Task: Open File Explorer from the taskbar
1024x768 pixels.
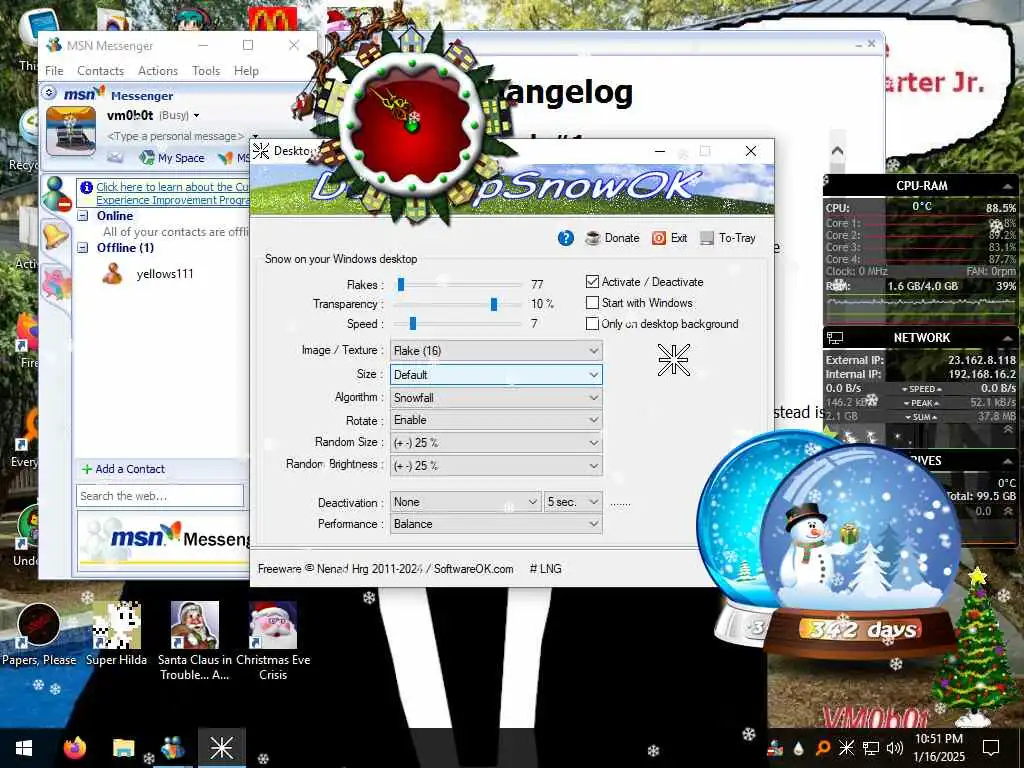Action: pyautogui.click(x=123, y=748)
